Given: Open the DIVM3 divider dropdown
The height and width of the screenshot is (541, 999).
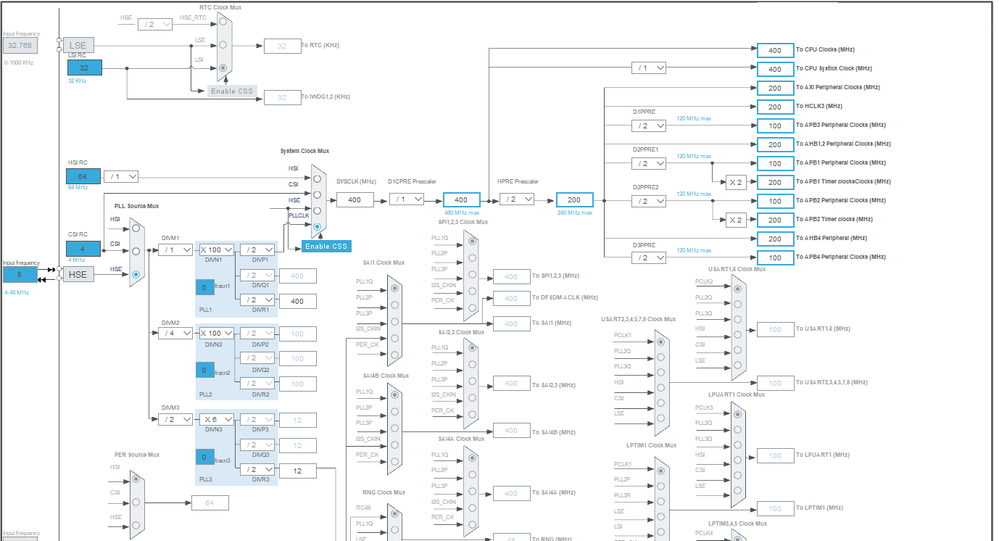Looking at the screenshot, I should (175, 419).
